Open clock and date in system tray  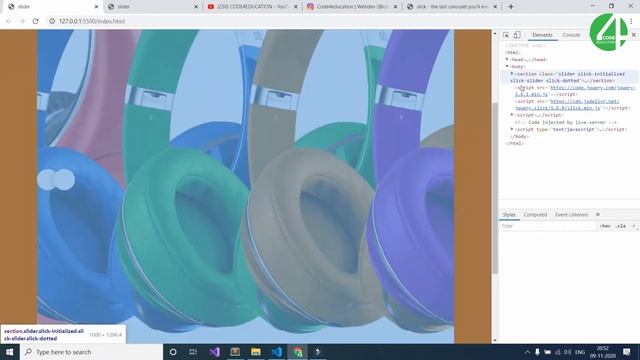coord(602,352)
